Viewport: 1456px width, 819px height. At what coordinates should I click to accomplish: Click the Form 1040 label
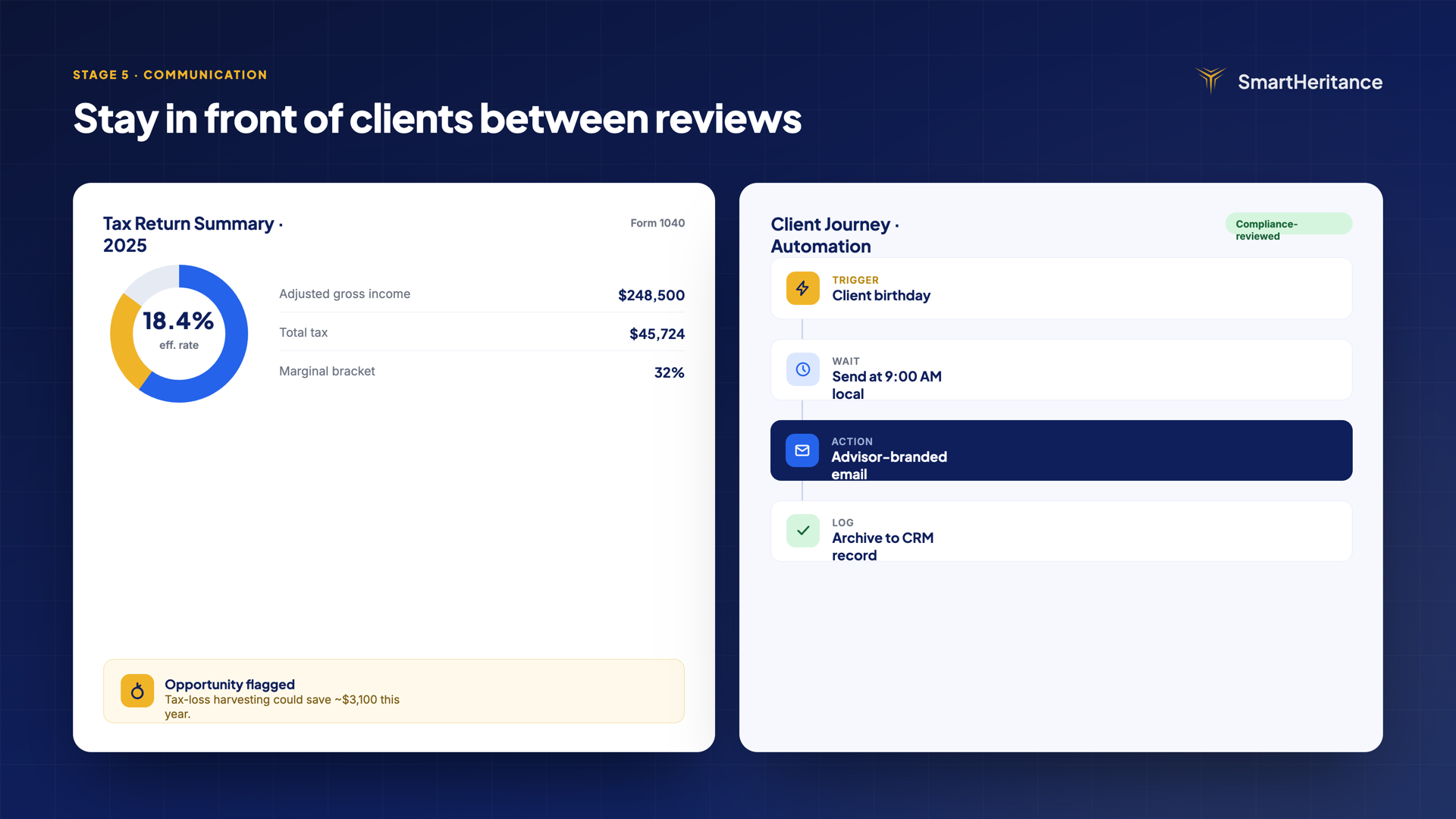(657, 223)
